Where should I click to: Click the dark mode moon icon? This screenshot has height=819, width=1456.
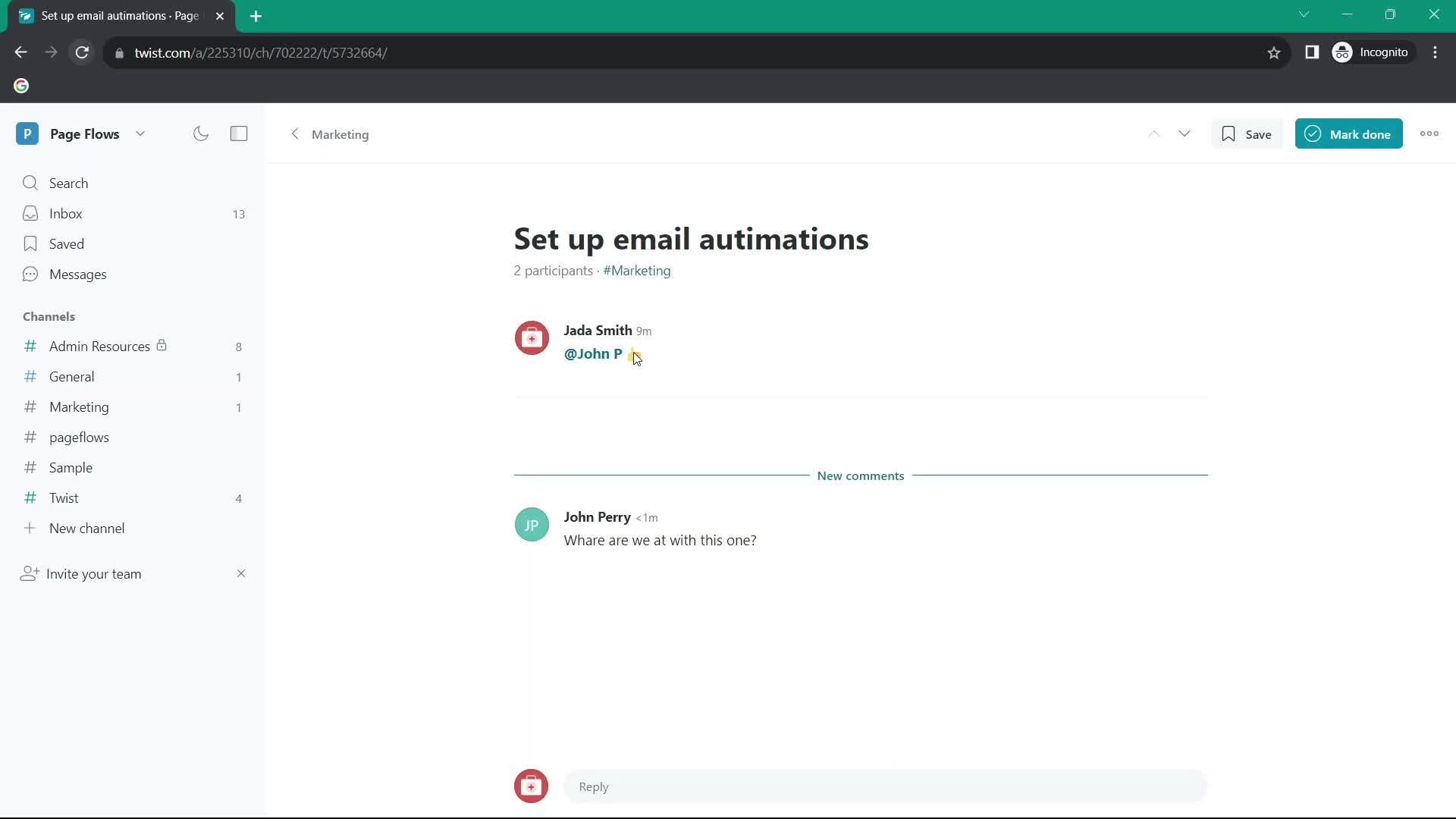[200, 133]
